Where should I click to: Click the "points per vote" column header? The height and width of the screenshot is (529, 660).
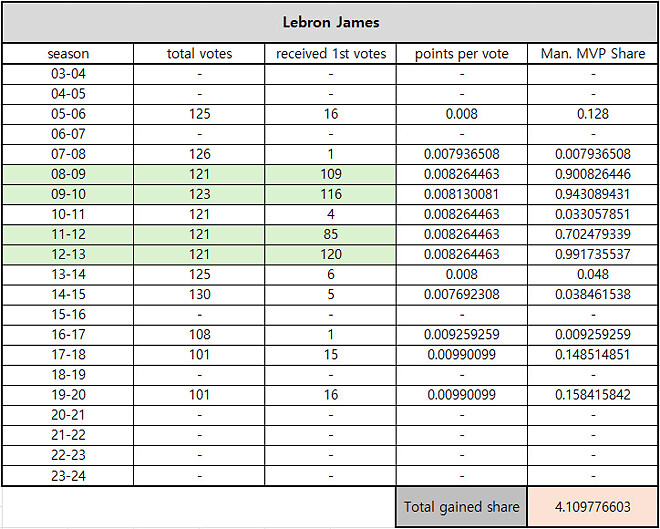coord(462,54)
